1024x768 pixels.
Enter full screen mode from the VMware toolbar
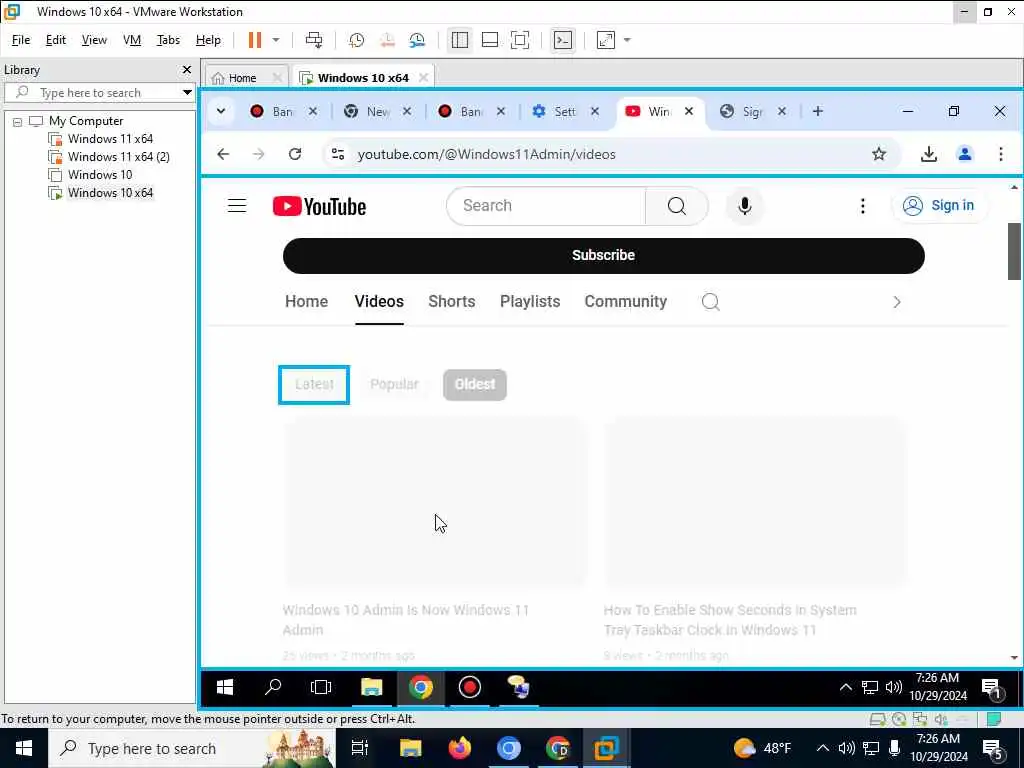(x=520, y=40)
